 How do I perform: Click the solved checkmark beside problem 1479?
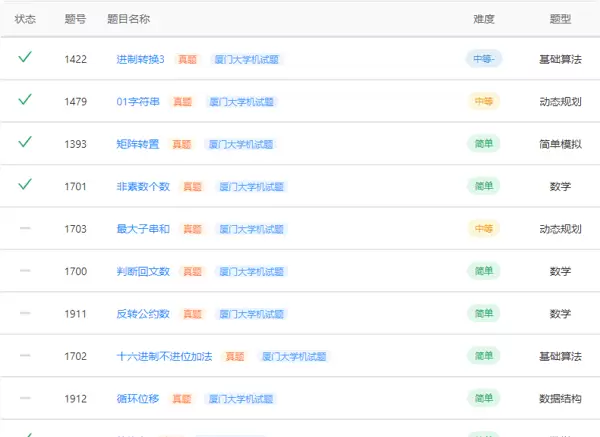coord(25,100)
